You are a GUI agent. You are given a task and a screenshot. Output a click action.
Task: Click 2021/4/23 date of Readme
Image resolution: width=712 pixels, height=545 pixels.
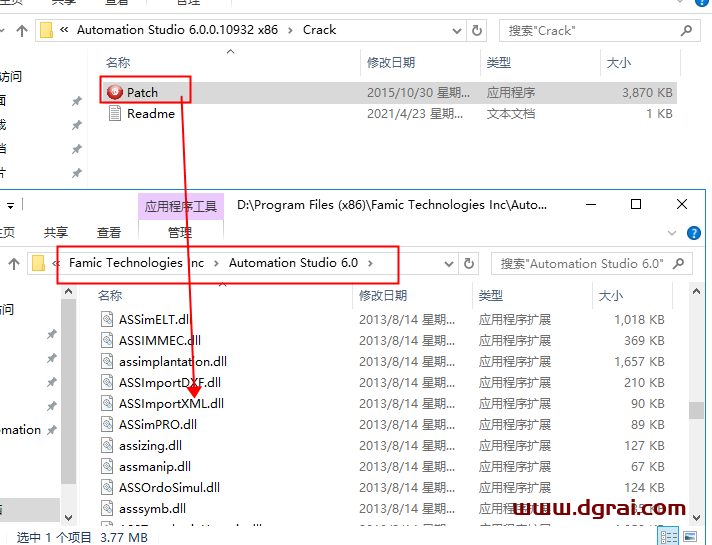[415, 114]
